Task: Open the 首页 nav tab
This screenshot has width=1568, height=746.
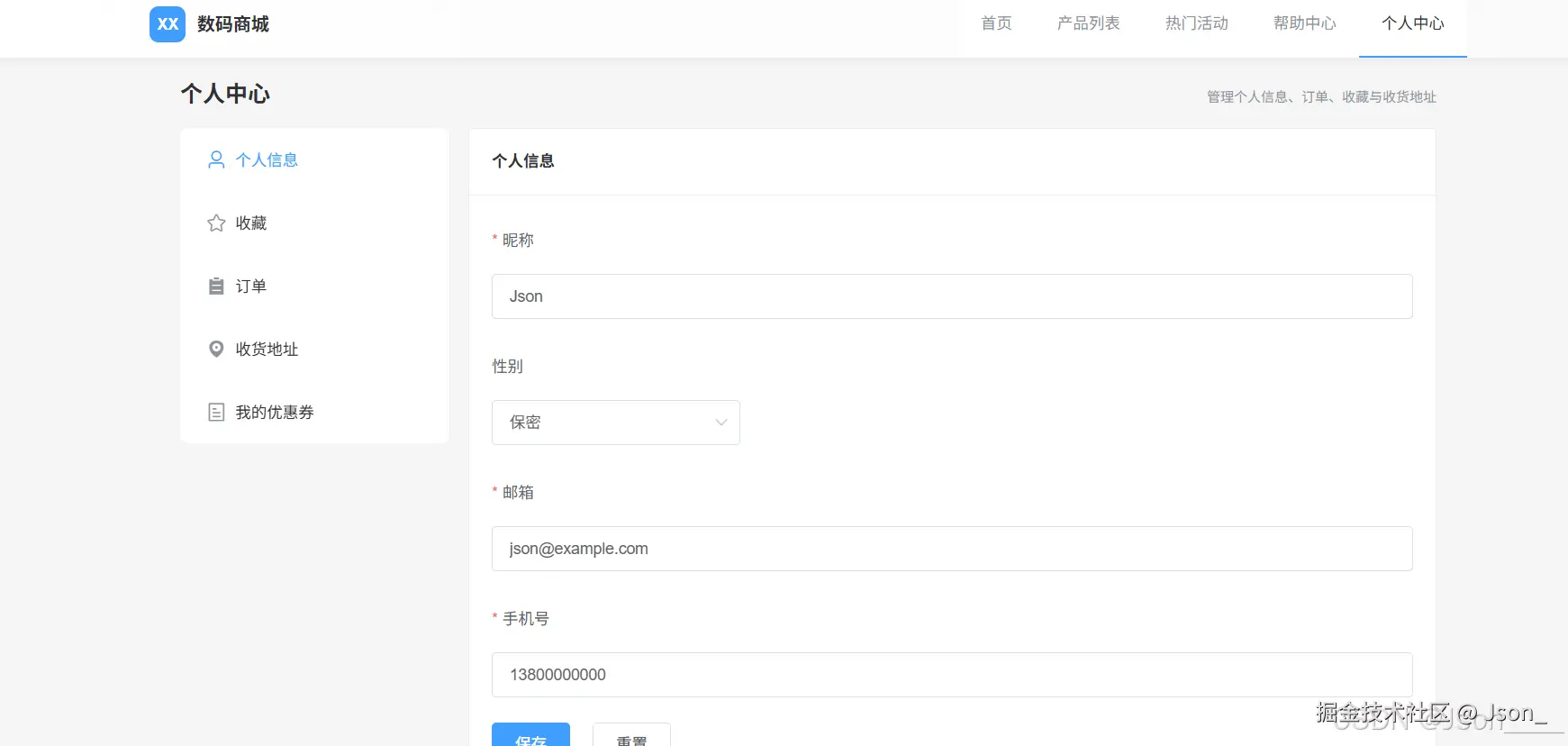Action: 996,23
